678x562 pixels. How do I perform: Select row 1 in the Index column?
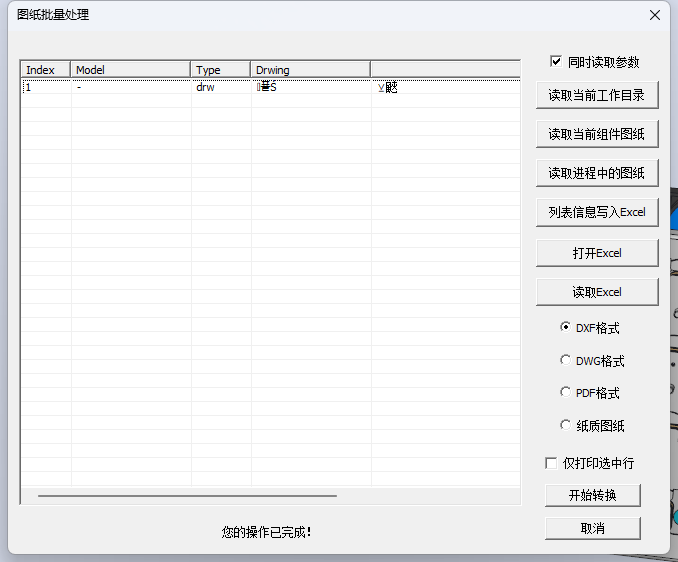pos(46,87)
